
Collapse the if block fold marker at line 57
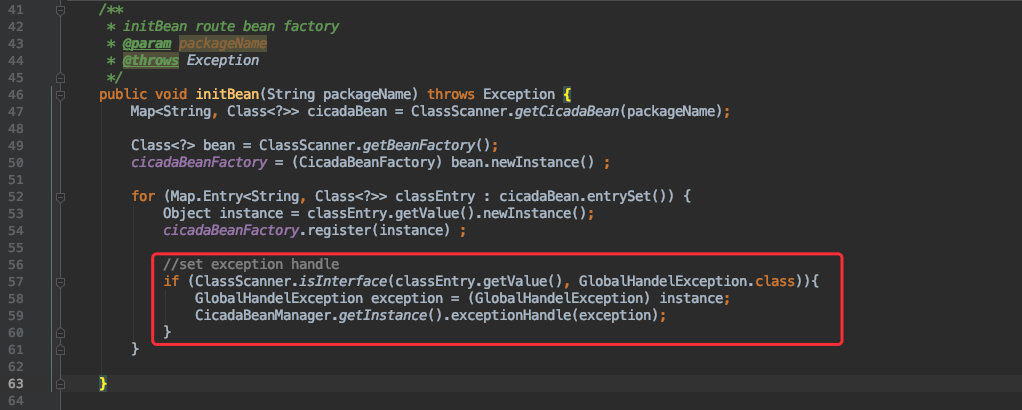click(61, 282)
